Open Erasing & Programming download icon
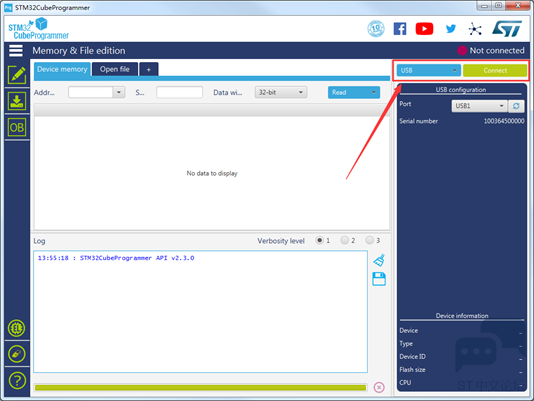Viewport: 534px width, 401px height. [x=17, y=102]
